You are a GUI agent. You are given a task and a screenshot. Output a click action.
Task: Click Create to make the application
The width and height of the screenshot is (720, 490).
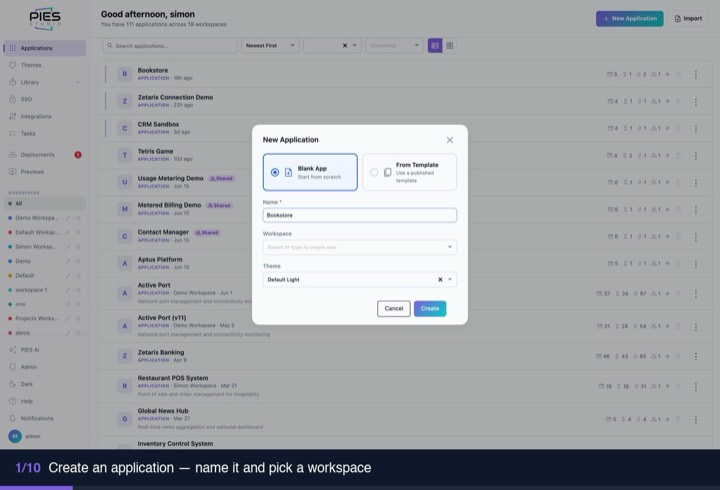tap(430, 309)
